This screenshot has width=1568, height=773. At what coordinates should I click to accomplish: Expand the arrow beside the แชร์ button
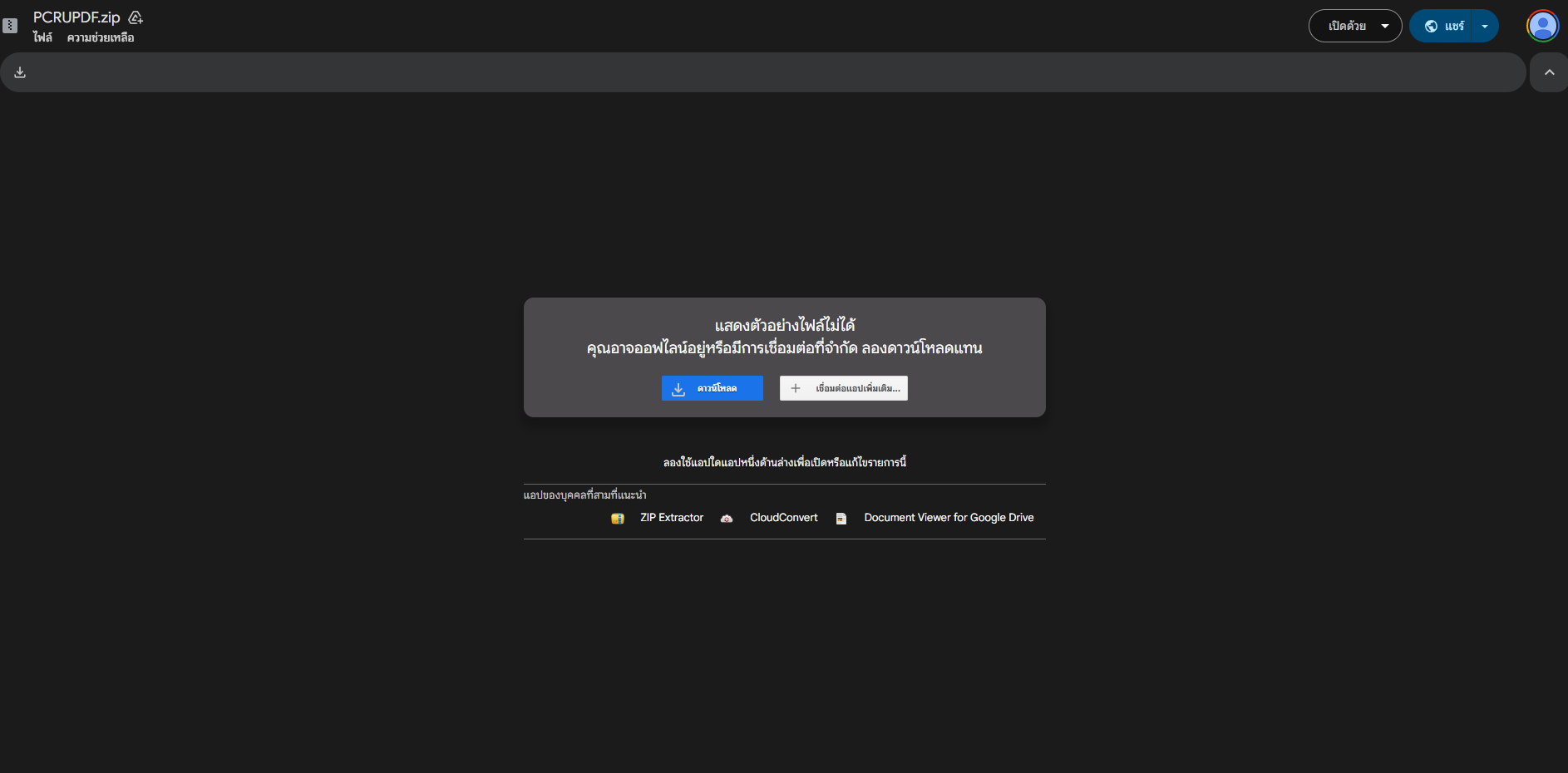1485,26
